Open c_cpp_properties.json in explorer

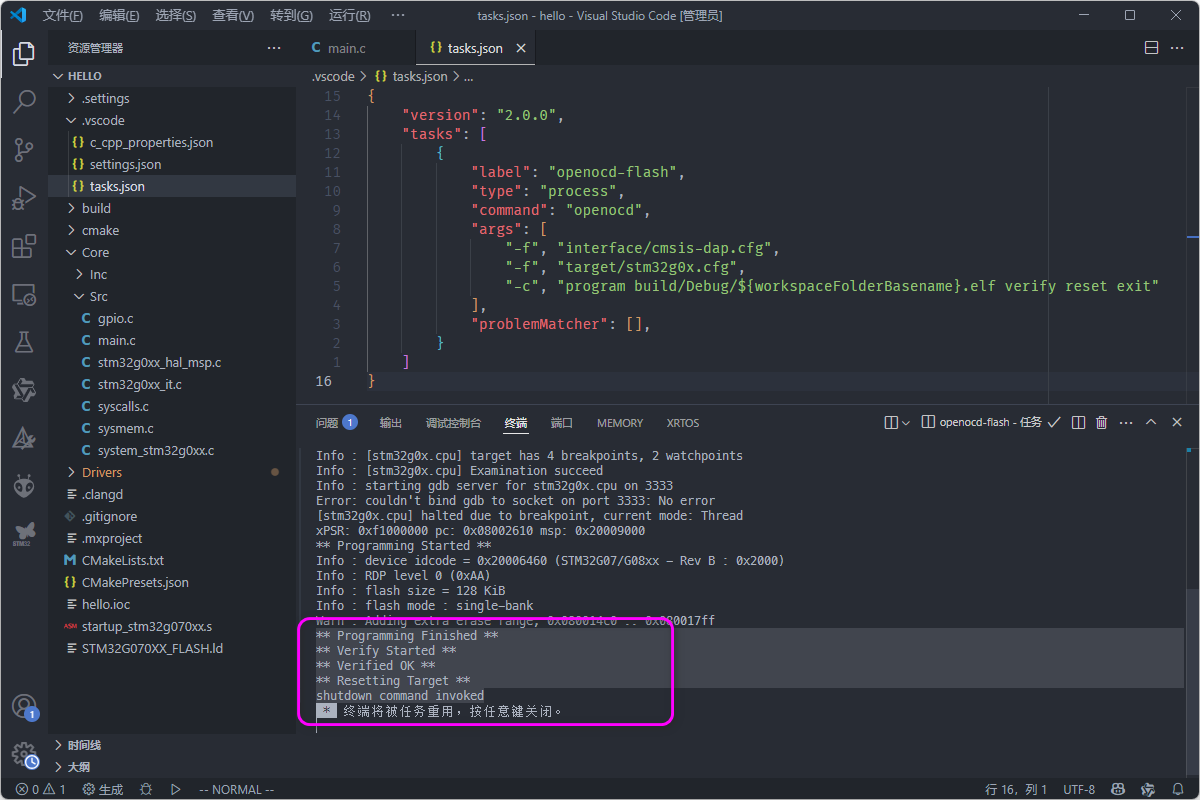click(172, 142)
